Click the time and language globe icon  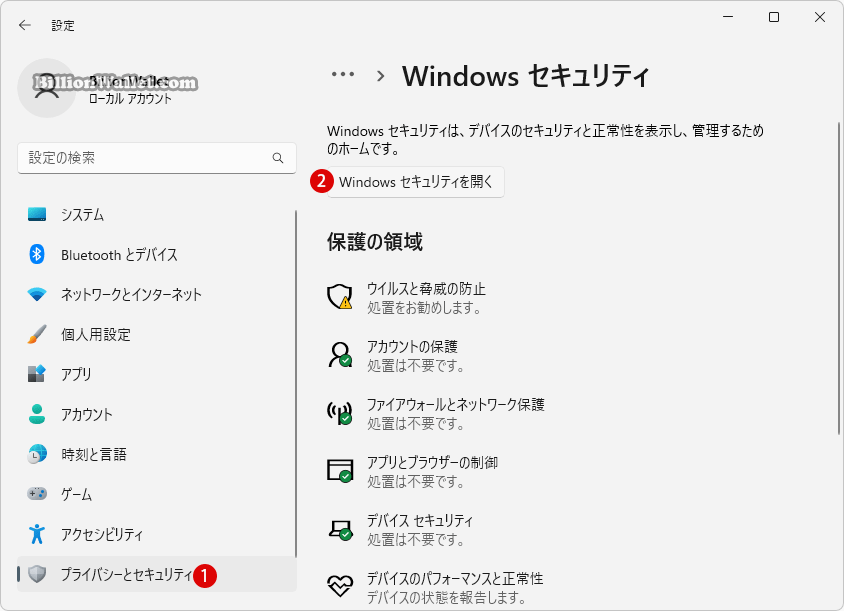coord(37,454)
